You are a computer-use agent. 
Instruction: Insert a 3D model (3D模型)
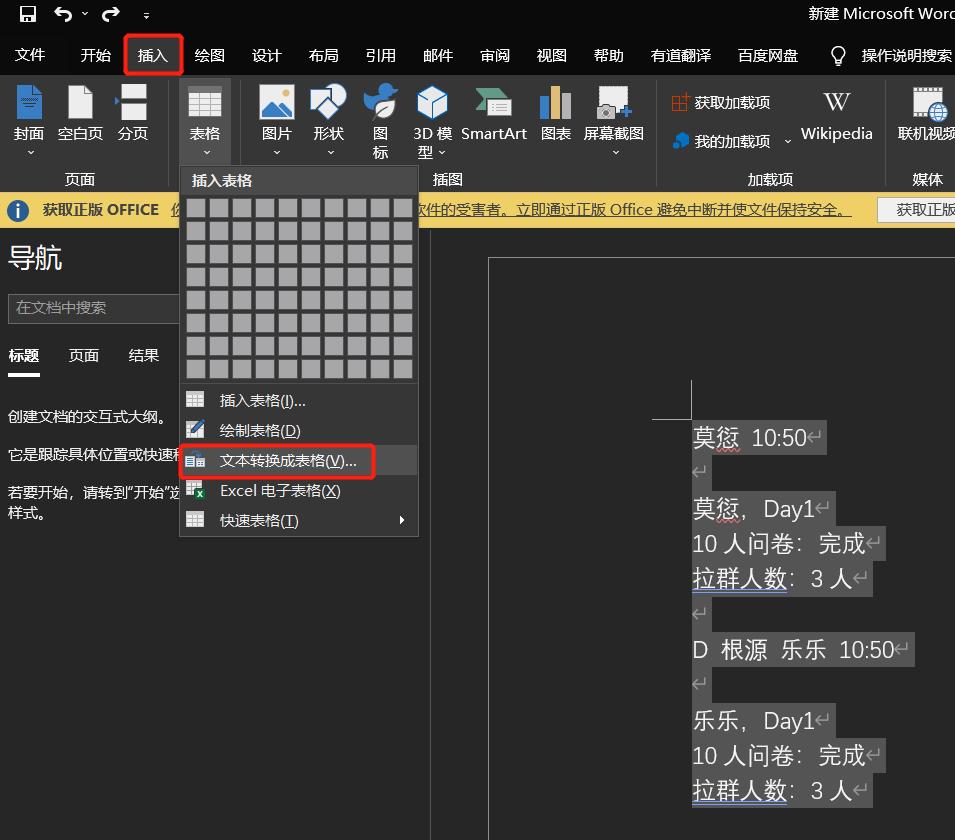click(x=431, y=120)
